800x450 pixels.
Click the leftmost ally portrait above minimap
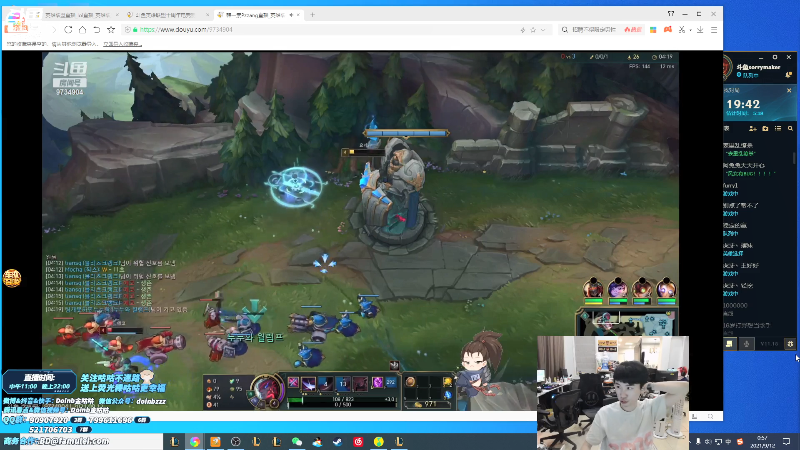pos(593,288)
